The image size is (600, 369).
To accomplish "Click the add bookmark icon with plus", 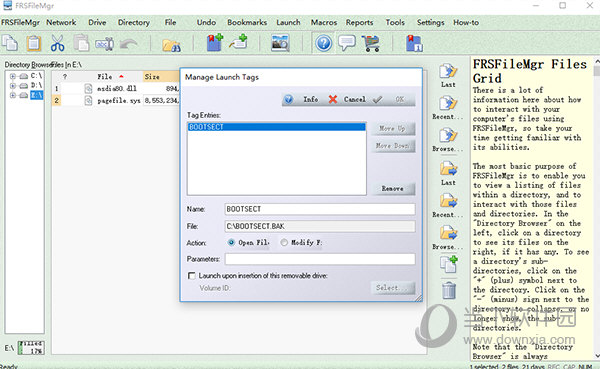I will point(215,42).
